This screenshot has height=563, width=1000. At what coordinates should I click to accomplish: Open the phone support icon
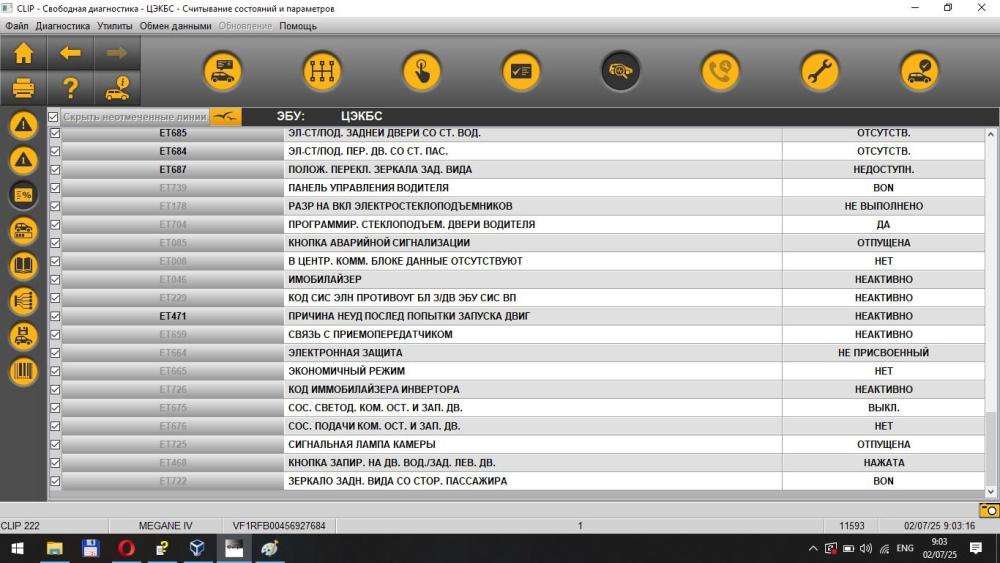[x=720, y=71]
